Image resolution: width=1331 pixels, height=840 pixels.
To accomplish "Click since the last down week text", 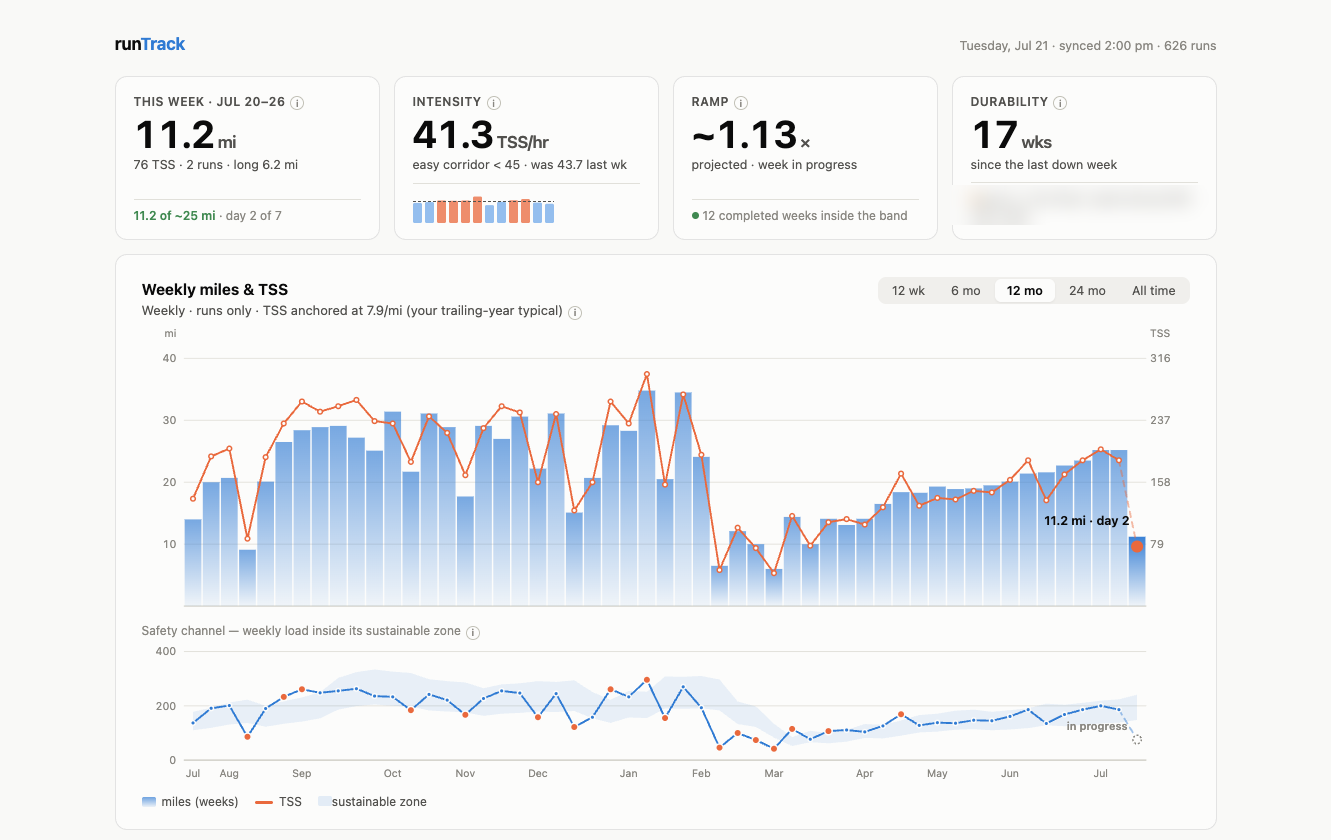I will pyautogui.click(x=1044, y=165).
